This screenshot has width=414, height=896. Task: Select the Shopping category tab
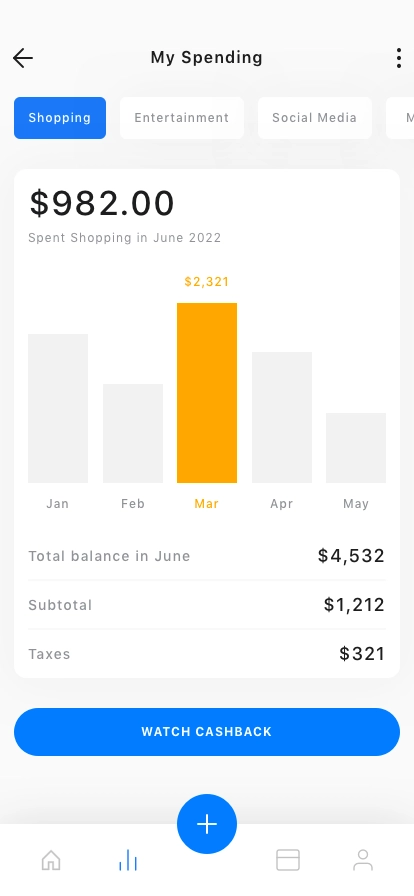[x=60, y=118]
